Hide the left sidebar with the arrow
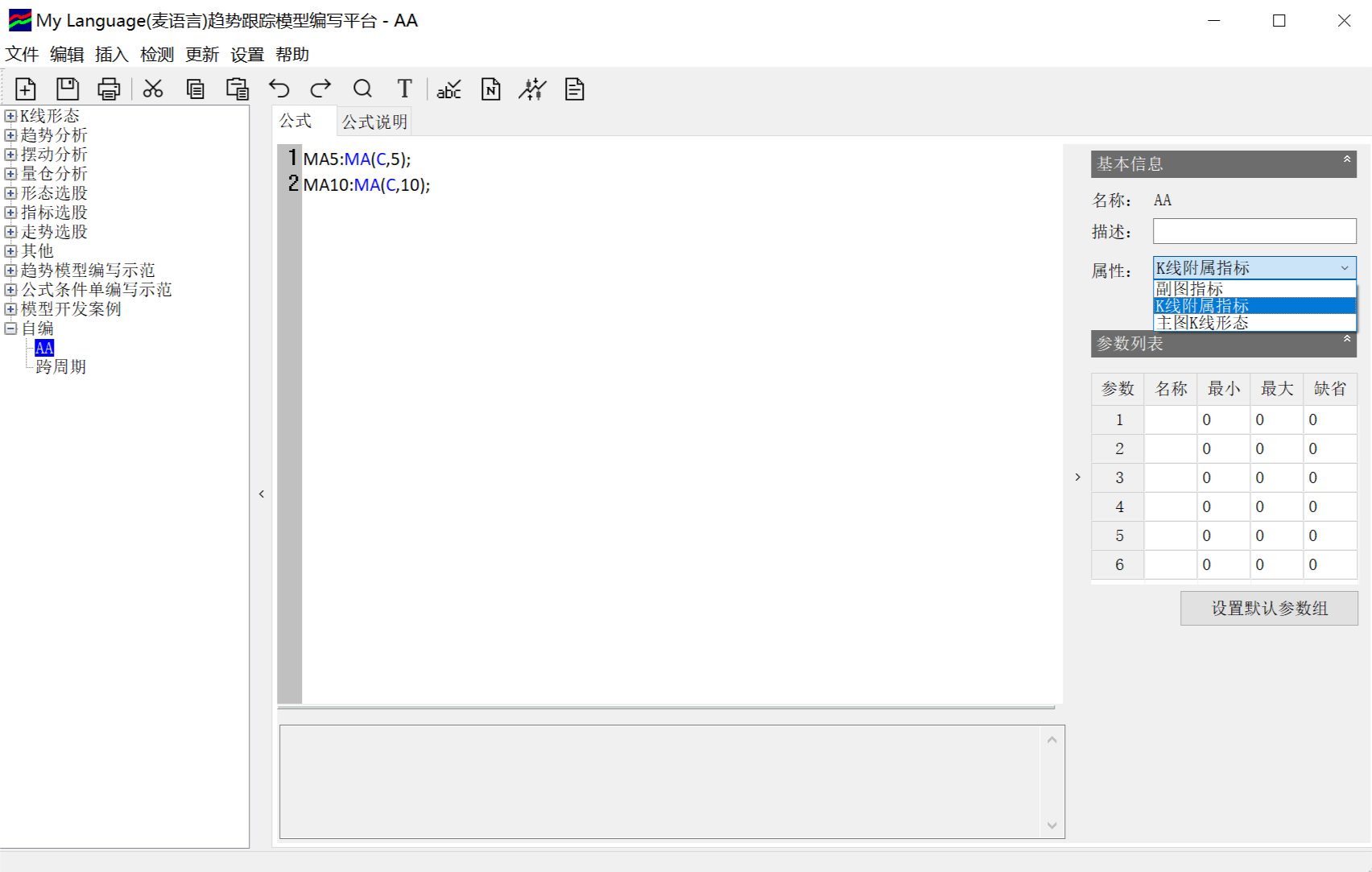Viewport: 1372px width, 872px height. (x=262, y=494)
